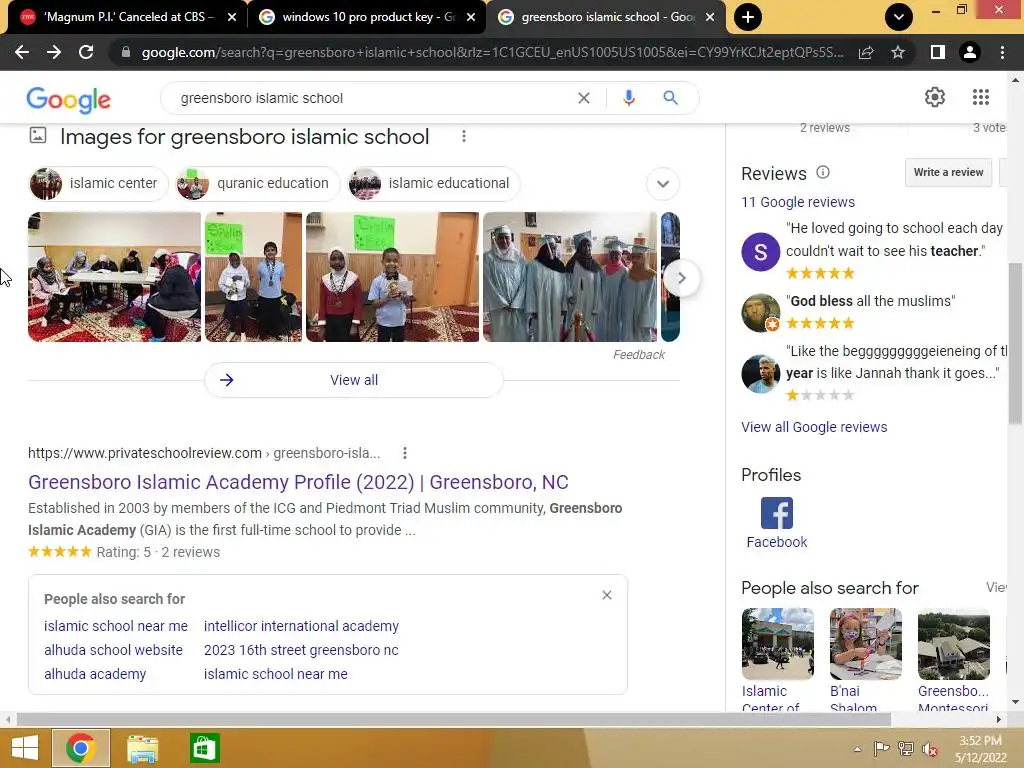Share this page via address bar icon
The height and width of the screenshot is (768, 1024).
coord(866,52)
